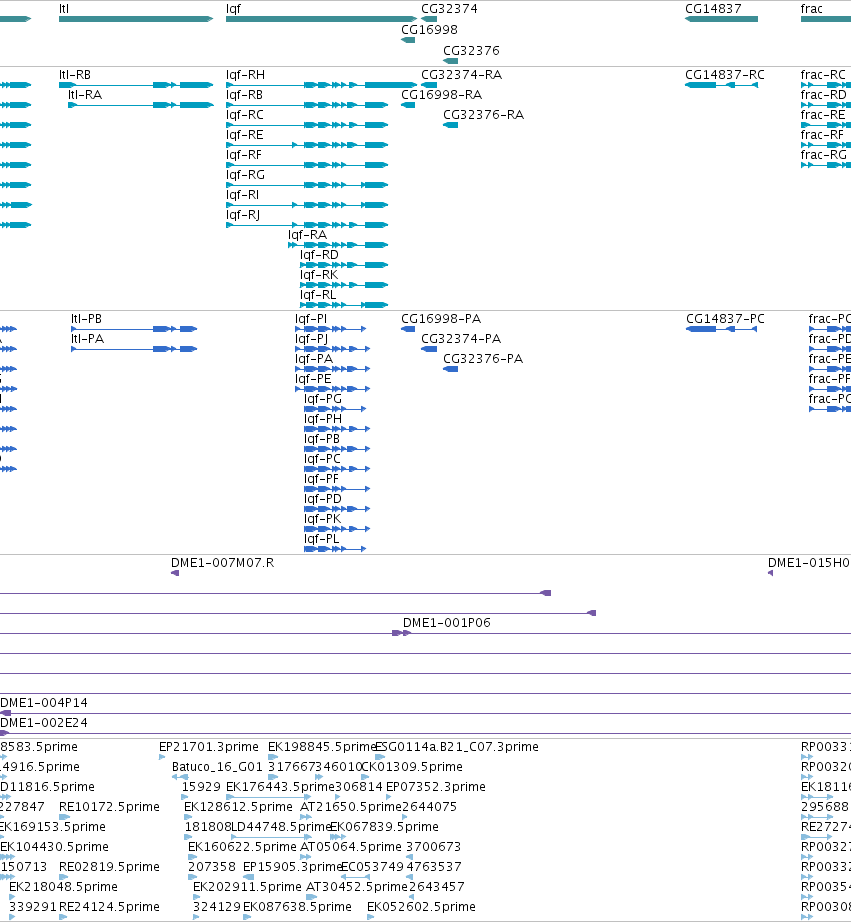Click transcript lqf-RF label
Viewport: 851px width, 922px height.
coord(243,155)
